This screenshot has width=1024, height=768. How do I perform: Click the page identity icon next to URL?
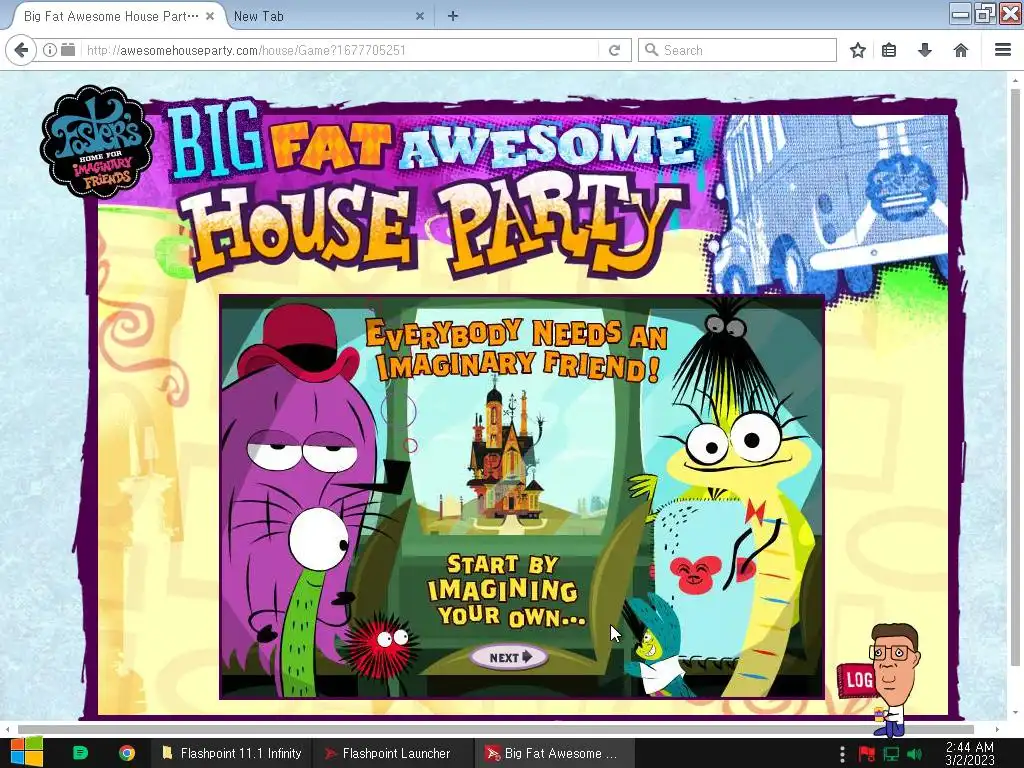coord(68,50)
